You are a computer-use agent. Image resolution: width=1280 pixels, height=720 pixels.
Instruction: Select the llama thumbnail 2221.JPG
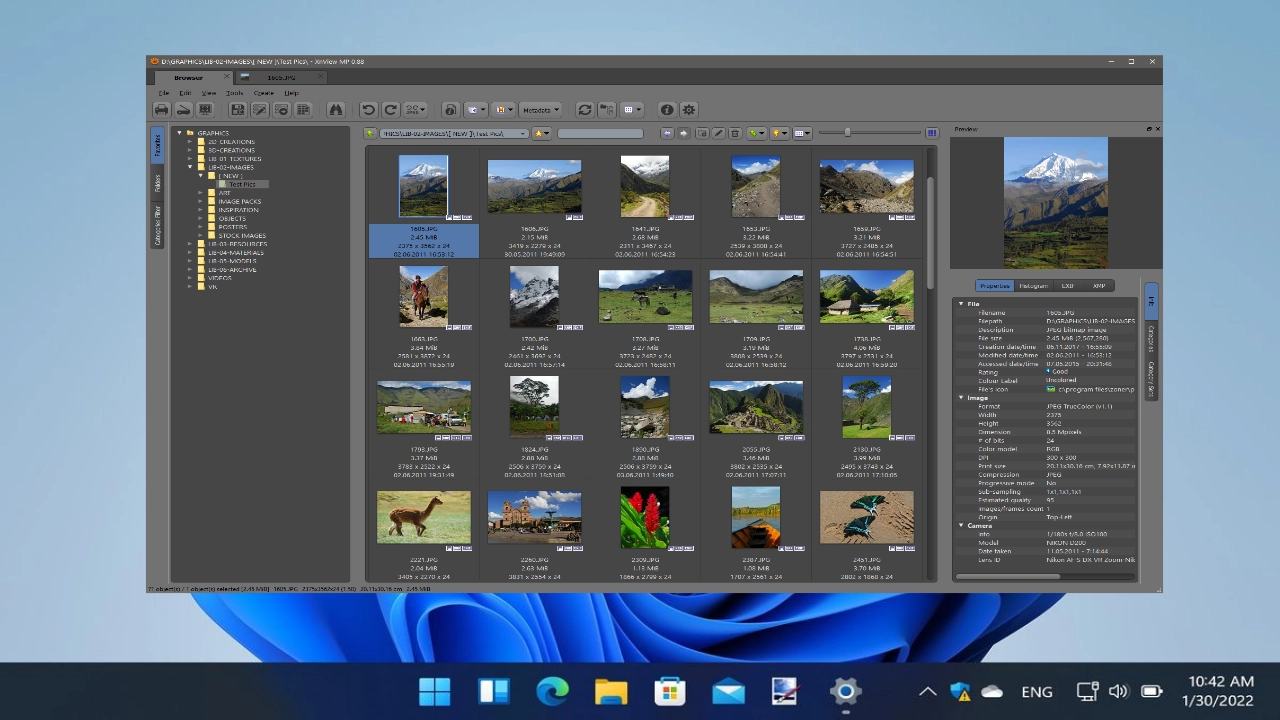tap(424, 518)
